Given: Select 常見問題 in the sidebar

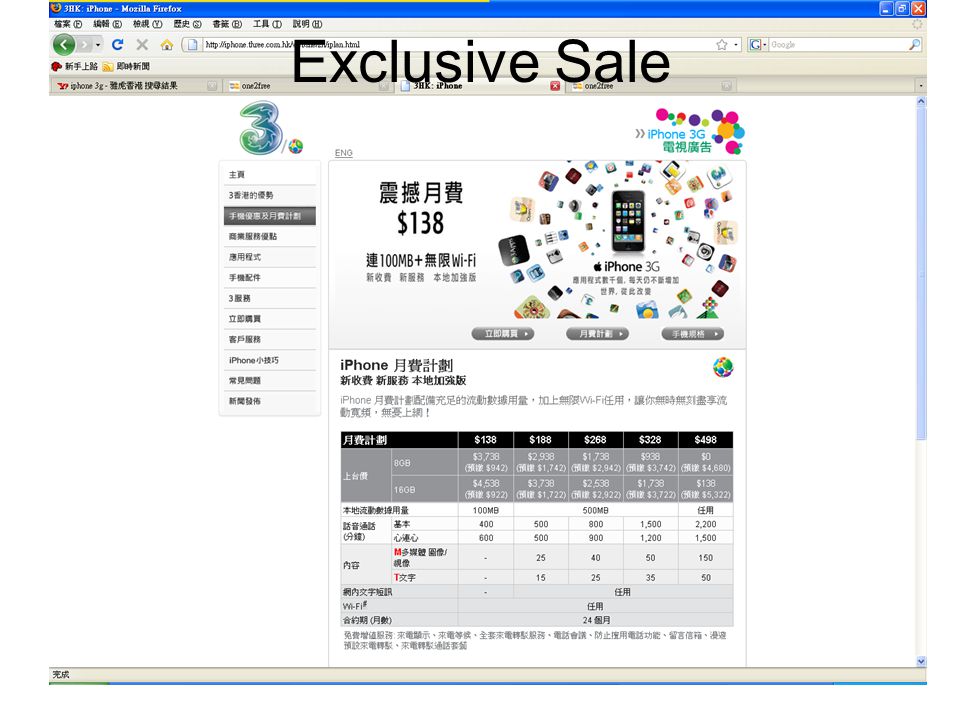Looking at the screenshot, I should click(x=269, y=380).
